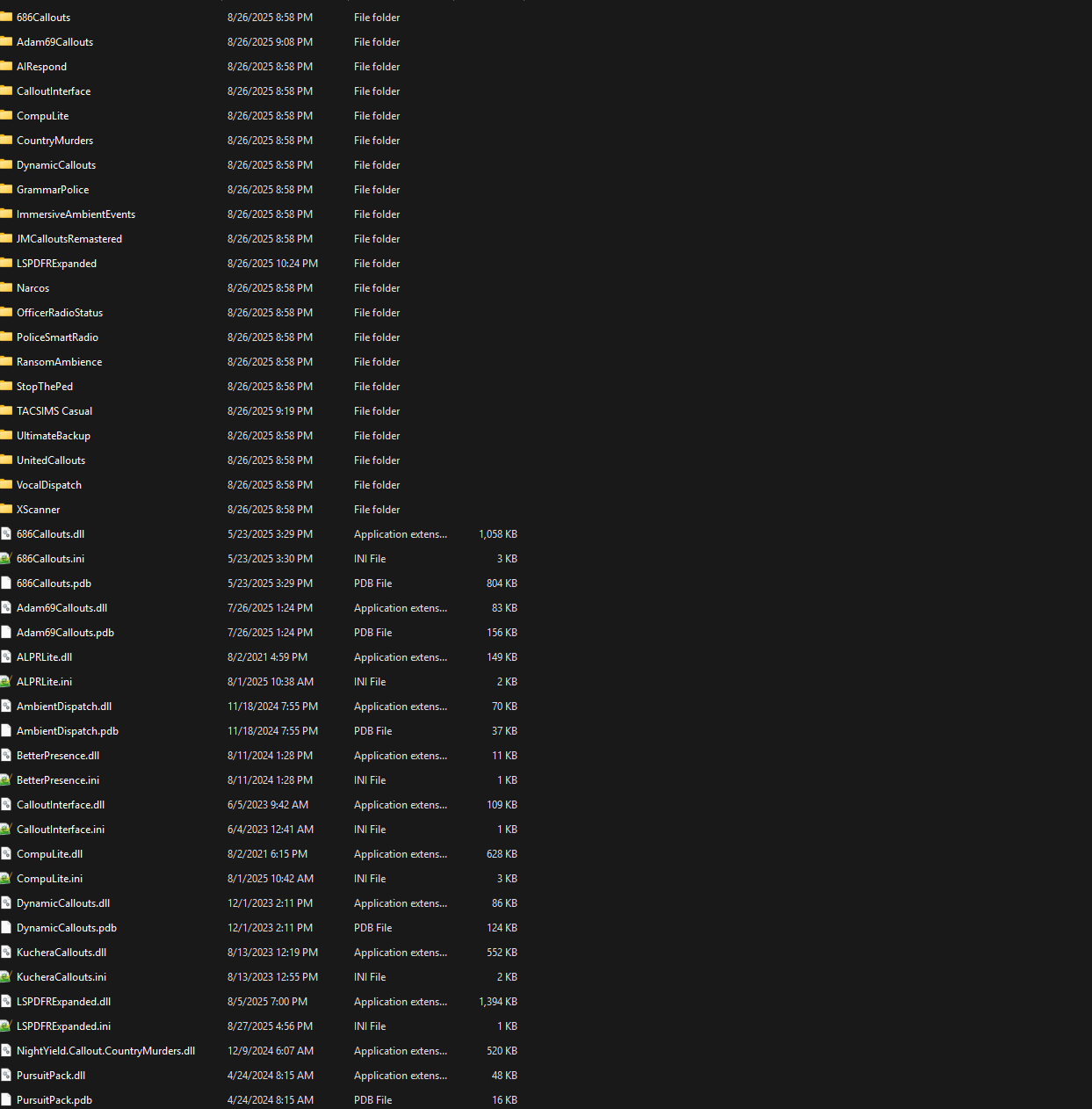Select the BetterPresence.dll file name
The width and height of the screenshot is (1092, 1109).
coord(58,755)
